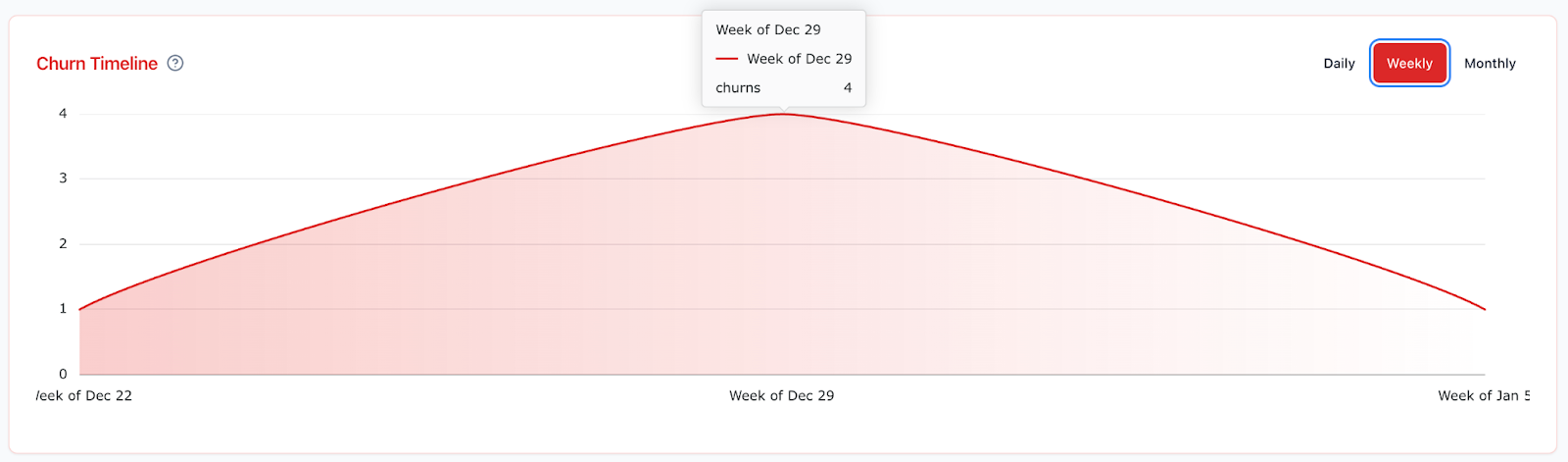Image resolution: width=1568 pixels, height=462 pixels.
Task: Click the Week of Jan 5 axis label
Action: tap(1484, 396)
